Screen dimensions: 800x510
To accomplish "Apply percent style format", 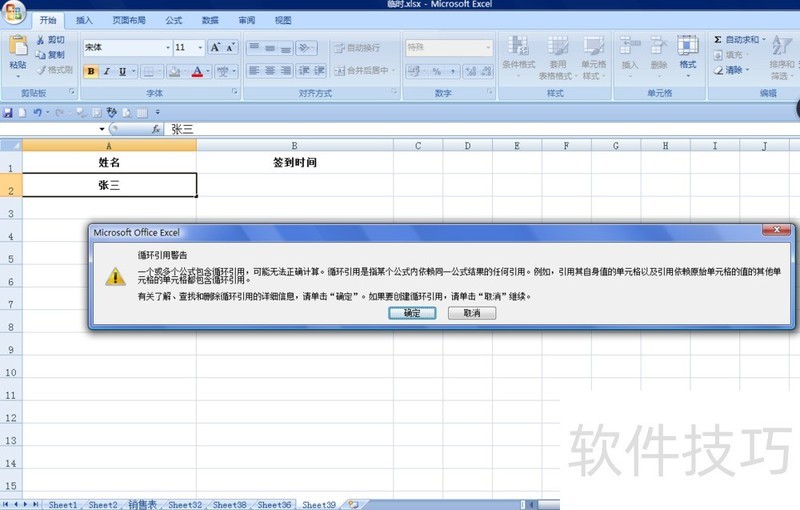I will click(x=437, y=71).
